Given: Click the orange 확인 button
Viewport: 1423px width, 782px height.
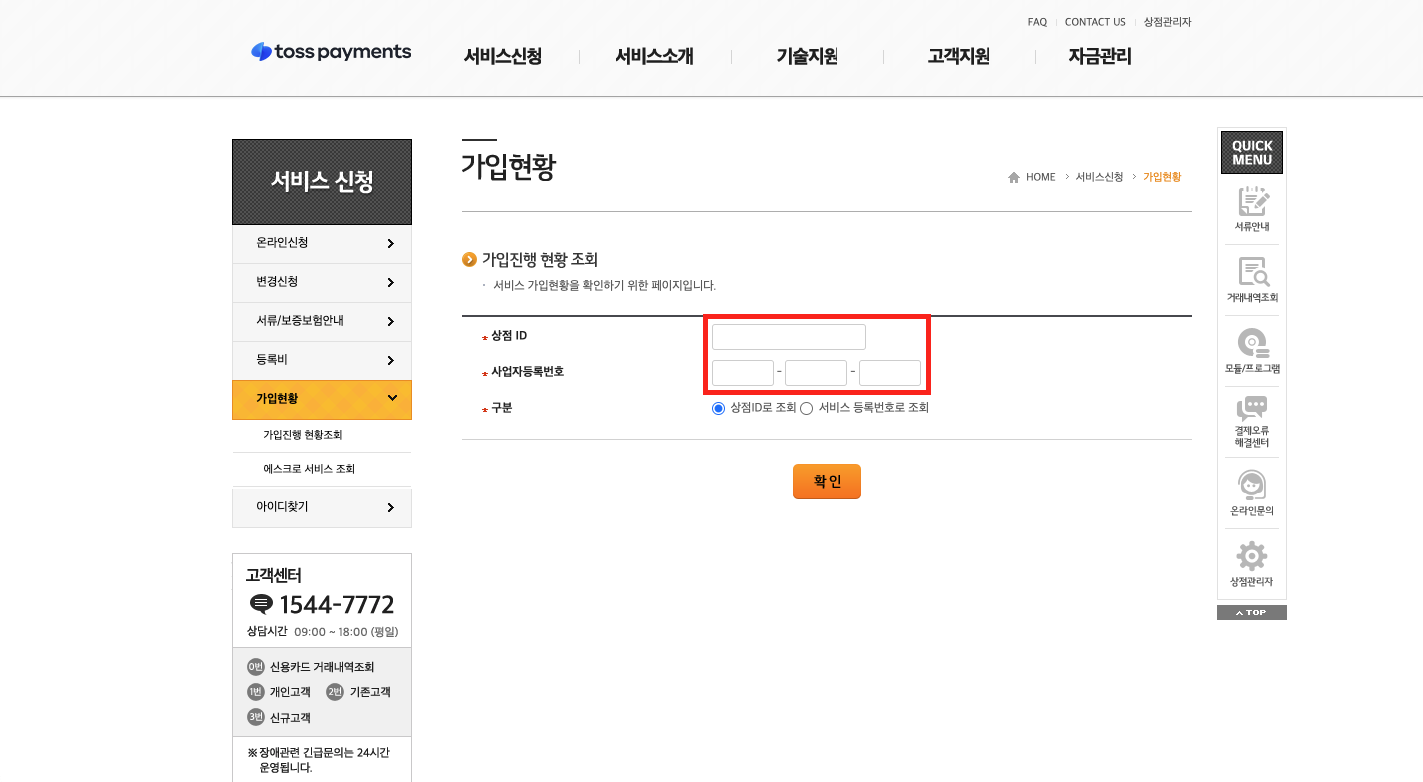Looking at the screenshot, I should 826,481.
